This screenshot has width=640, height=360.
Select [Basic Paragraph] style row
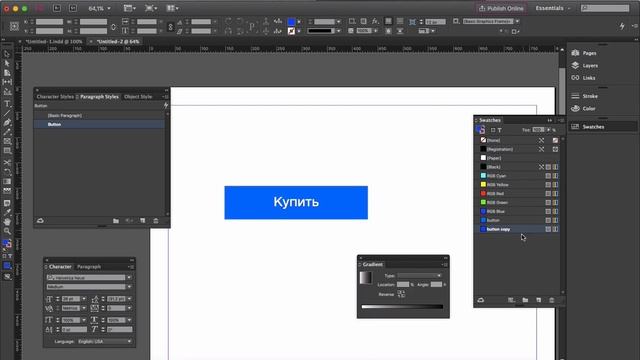(100, 116)
